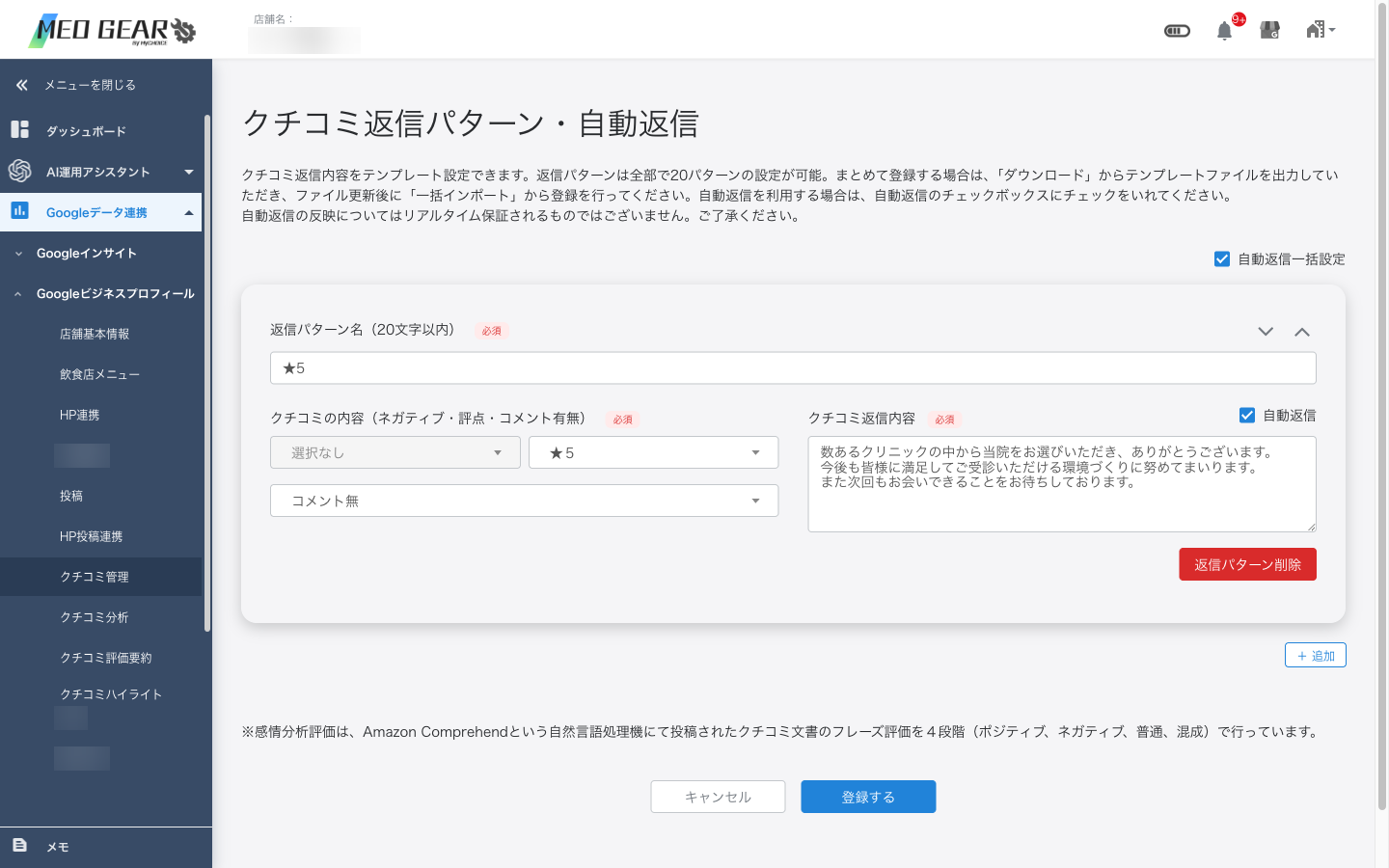1389x868 pixels.
Task: Expand the Googleインサイト section
Action: pos(87,253)
